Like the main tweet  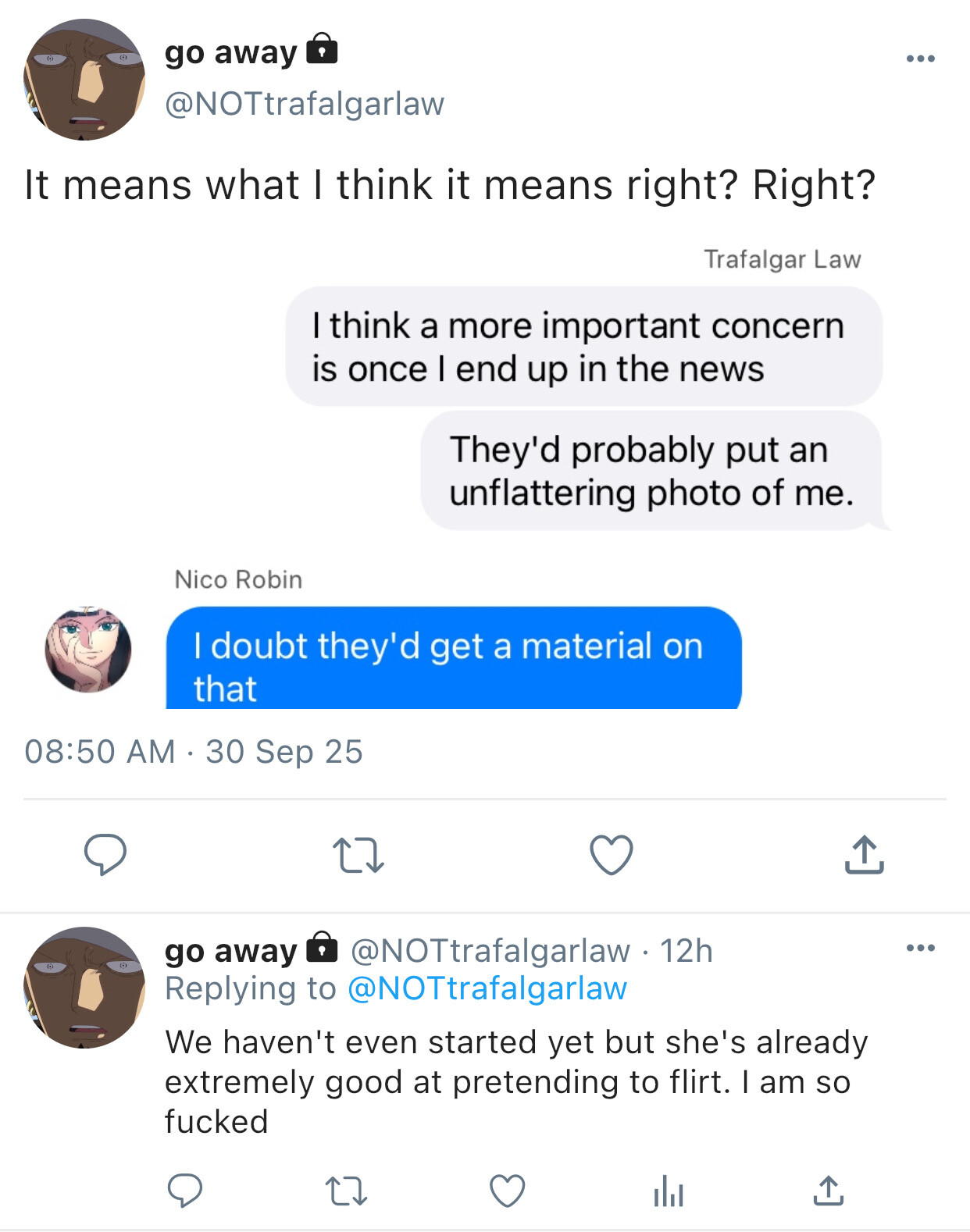point(611,854)
